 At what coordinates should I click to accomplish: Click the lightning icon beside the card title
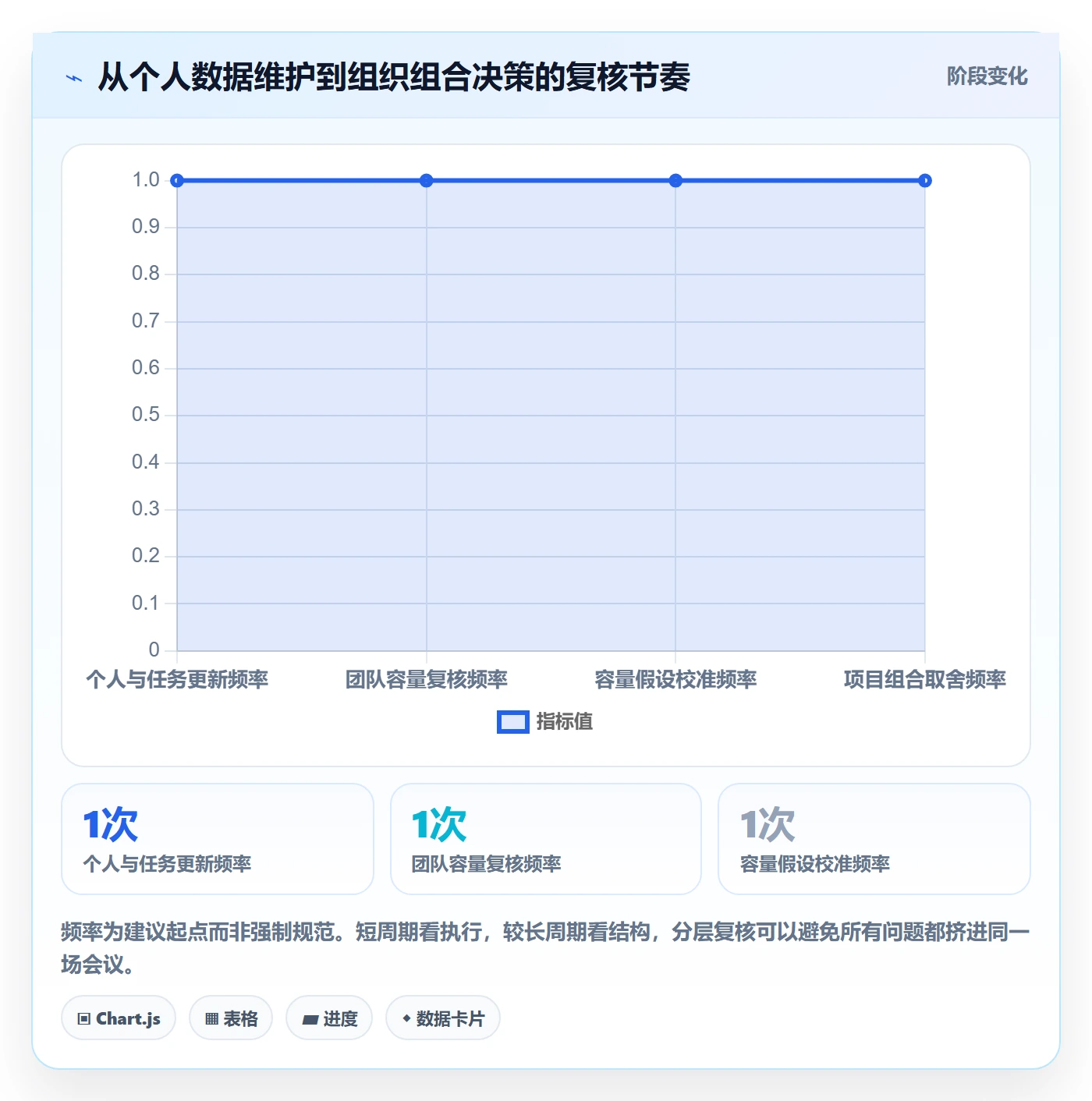(74, 78)
